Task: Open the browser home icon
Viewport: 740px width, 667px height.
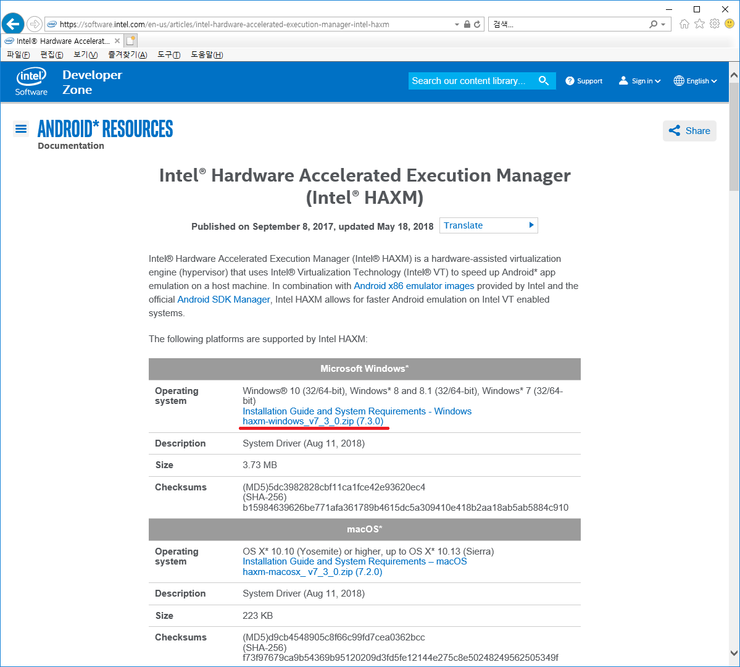Action: click(x=683, y=23)
